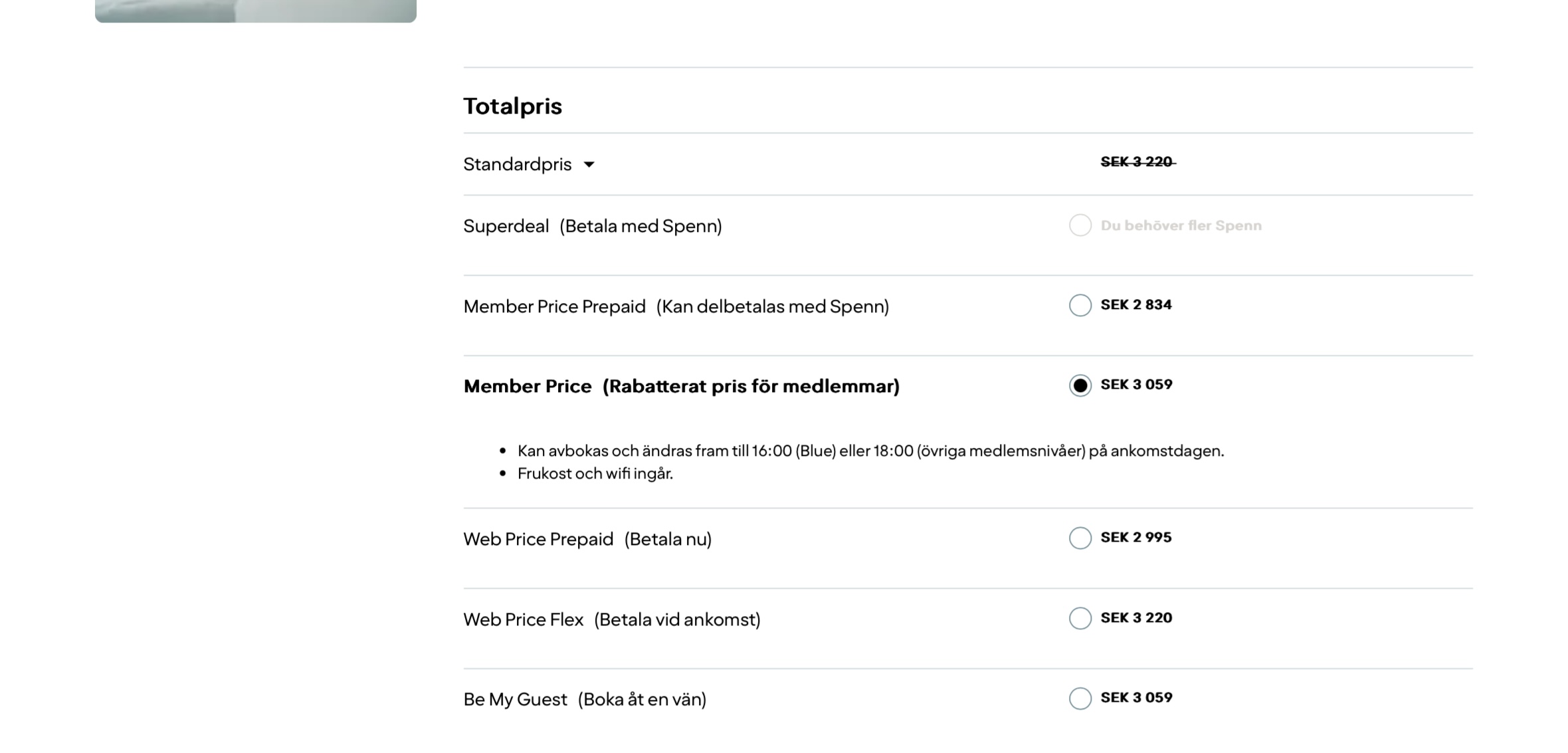Image resolution: width=1568 pixels, height=753 pixels.
Task: Expand the Standardpris dropdown arrow
Action: 589,165
